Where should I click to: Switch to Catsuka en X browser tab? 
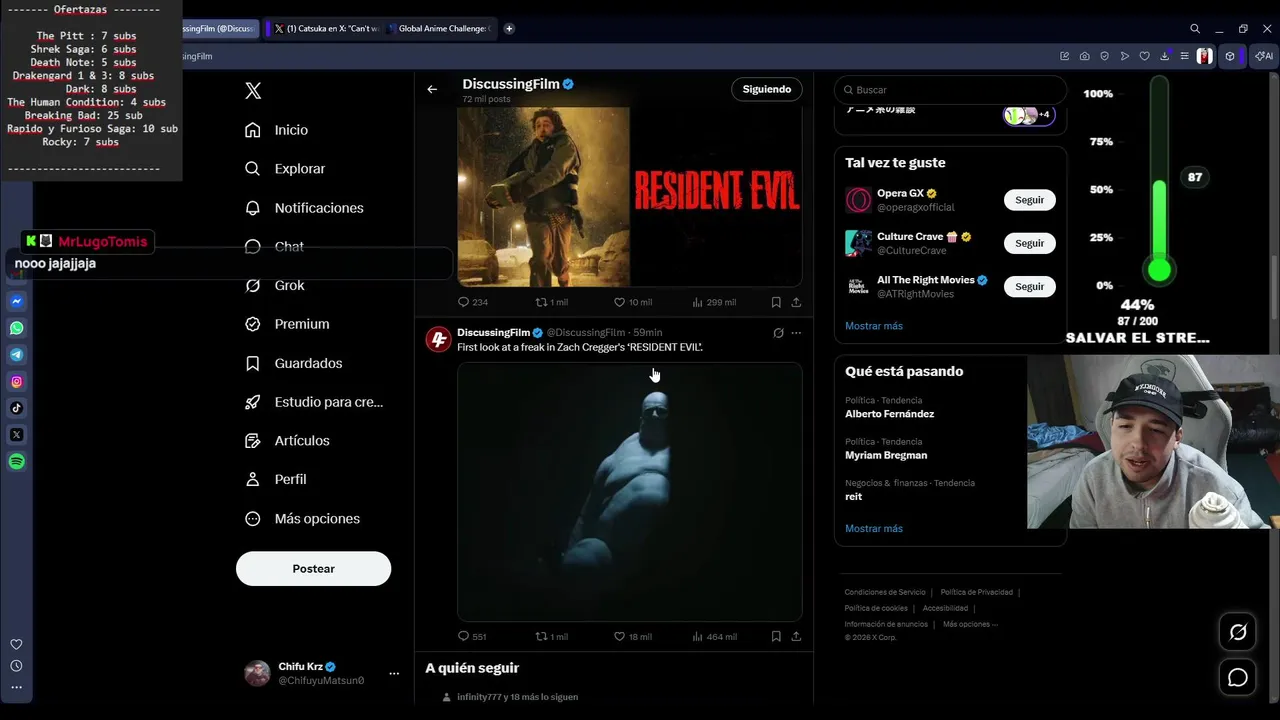pos(325,29)
